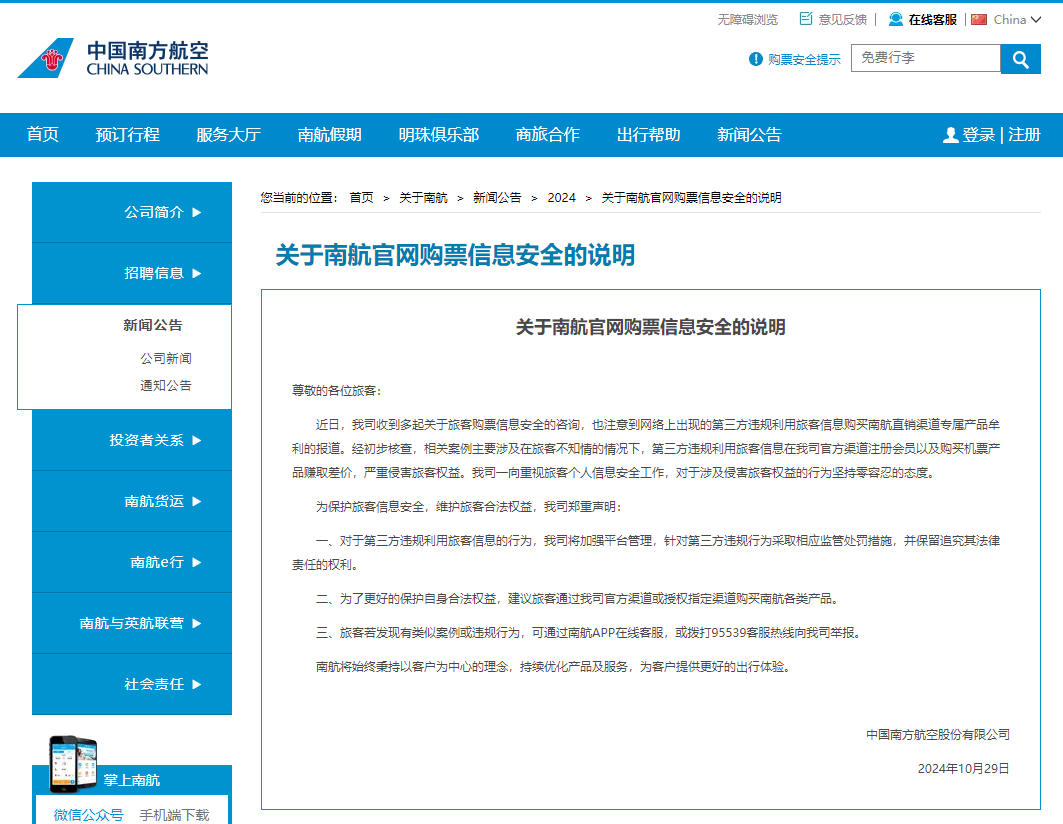
Task: Click 在线客服 link text
Action: (x=933, y=20)
